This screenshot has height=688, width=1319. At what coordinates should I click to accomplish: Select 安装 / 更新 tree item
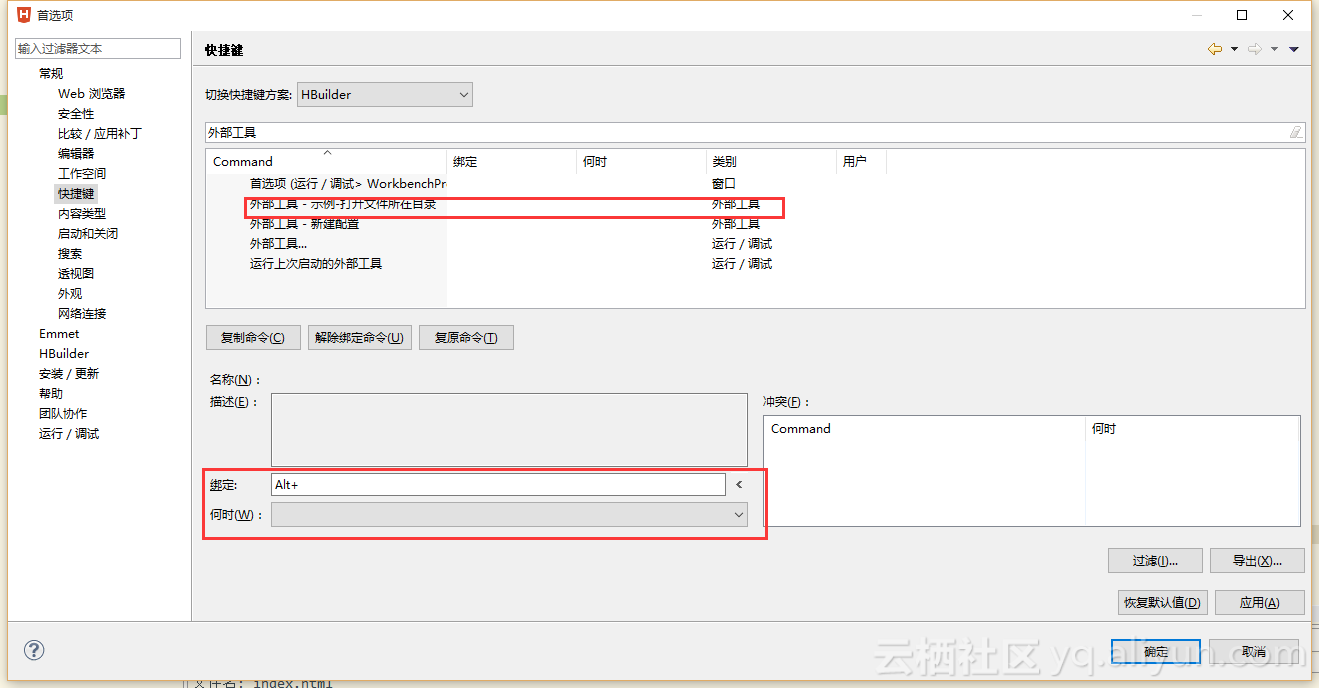[69, 373]
